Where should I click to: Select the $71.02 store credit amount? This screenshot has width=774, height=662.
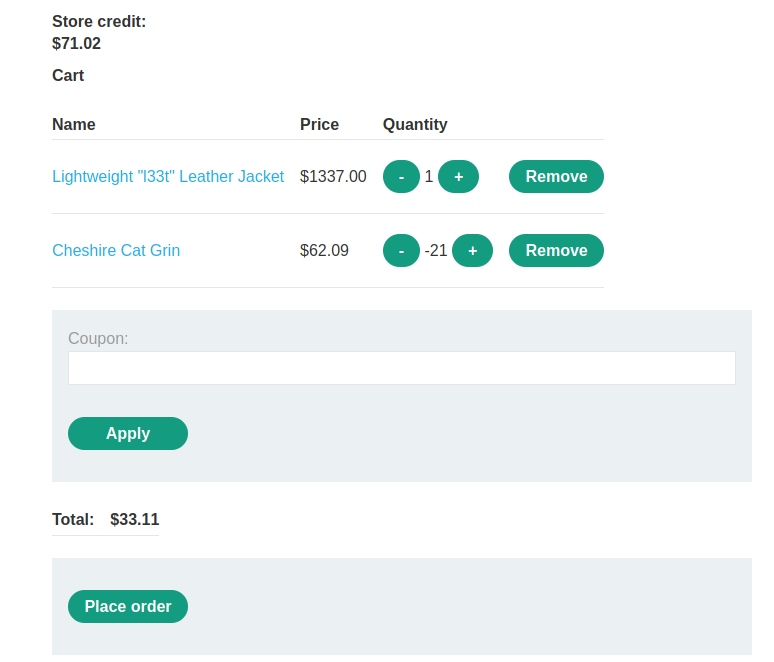(77, 43)
